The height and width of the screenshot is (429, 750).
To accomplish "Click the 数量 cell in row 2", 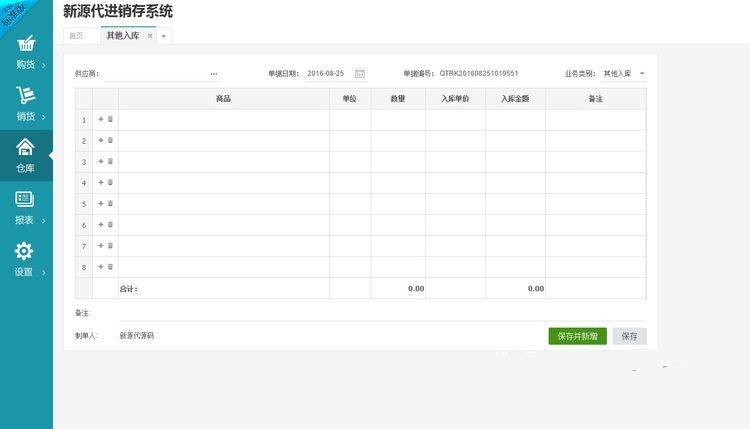I will [x=398, y=141].
